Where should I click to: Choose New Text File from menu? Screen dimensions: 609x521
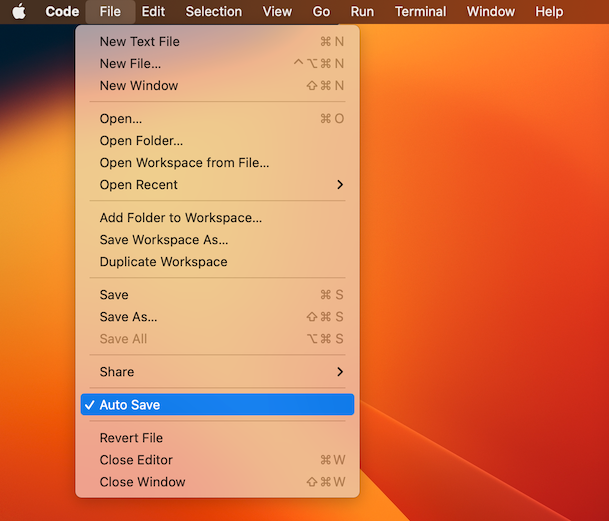(x=140, y=42)
